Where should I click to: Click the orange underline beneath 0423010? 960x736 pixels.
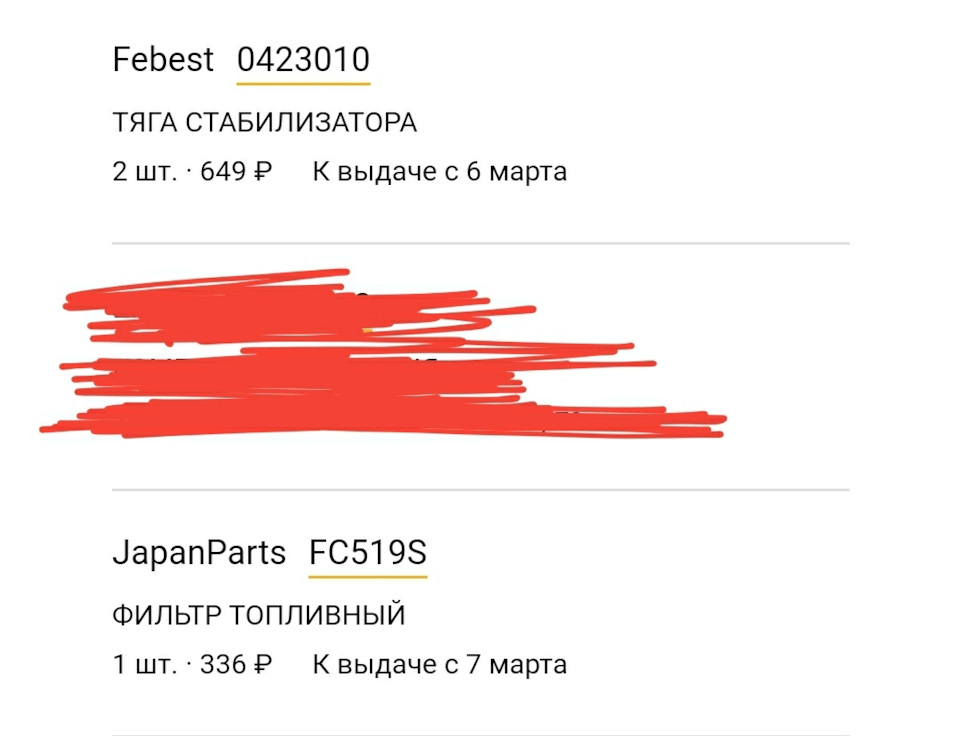click(x=303, y=83)
